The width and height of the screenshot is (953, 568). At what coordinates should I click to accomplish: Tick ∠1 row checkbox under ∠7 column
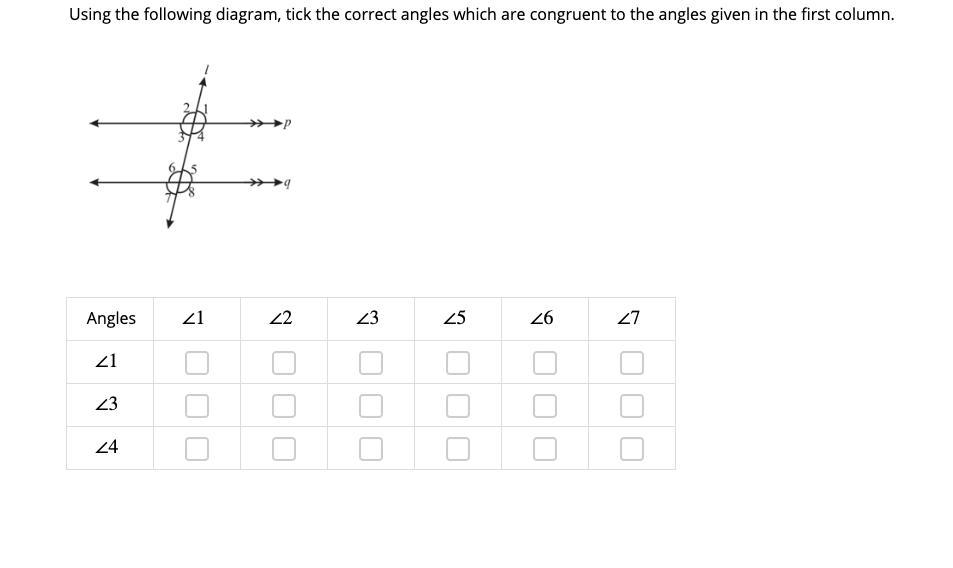tap(631, 363)
